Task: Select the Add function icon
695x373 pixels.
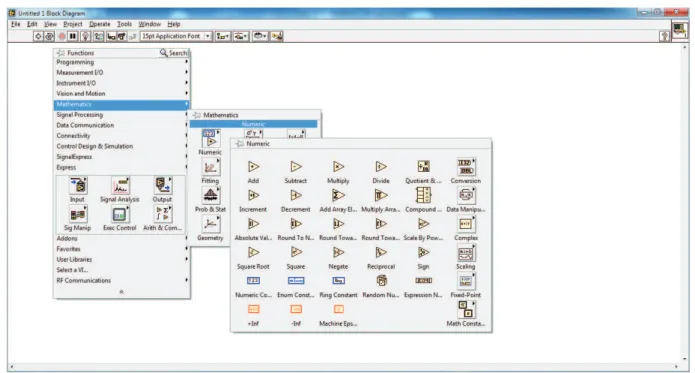Action: coord(254,167)
